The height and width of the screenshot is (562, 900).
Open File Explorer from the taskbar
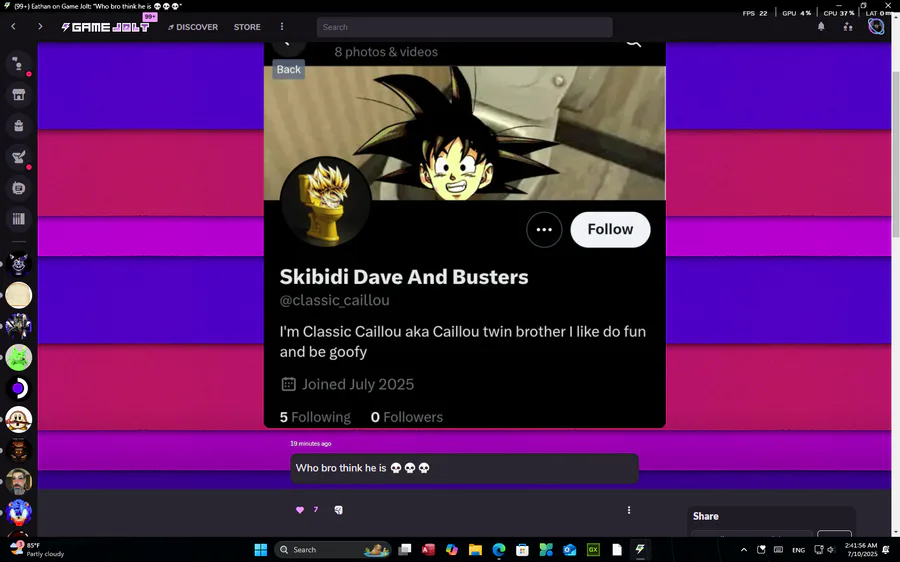pos(475,549)
